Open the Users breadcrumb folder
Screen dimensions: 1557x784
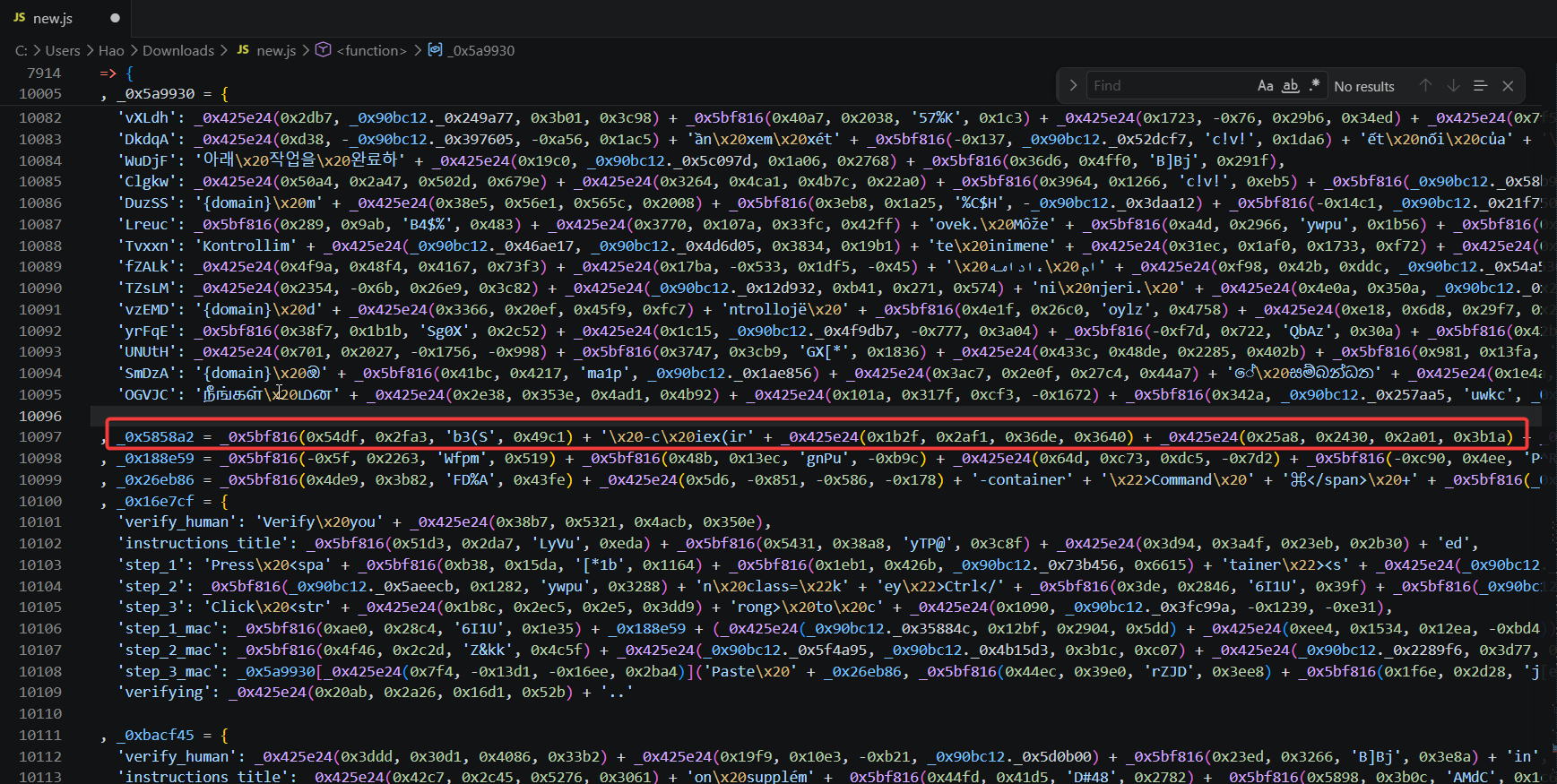(63, 51)
